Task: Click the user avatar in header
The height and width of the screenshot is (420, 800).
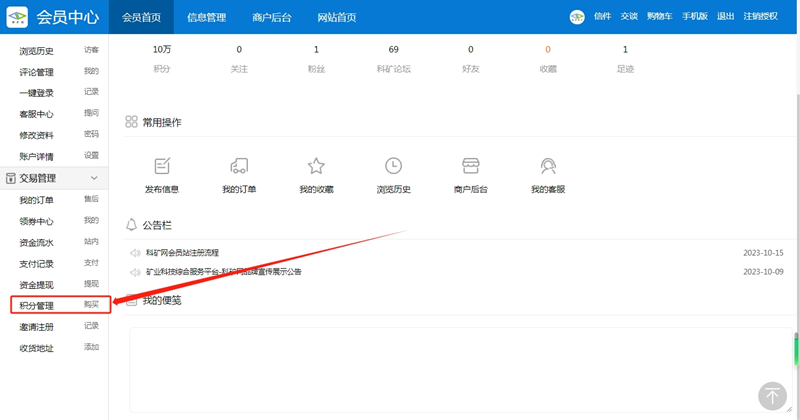Action: point(577,17)
